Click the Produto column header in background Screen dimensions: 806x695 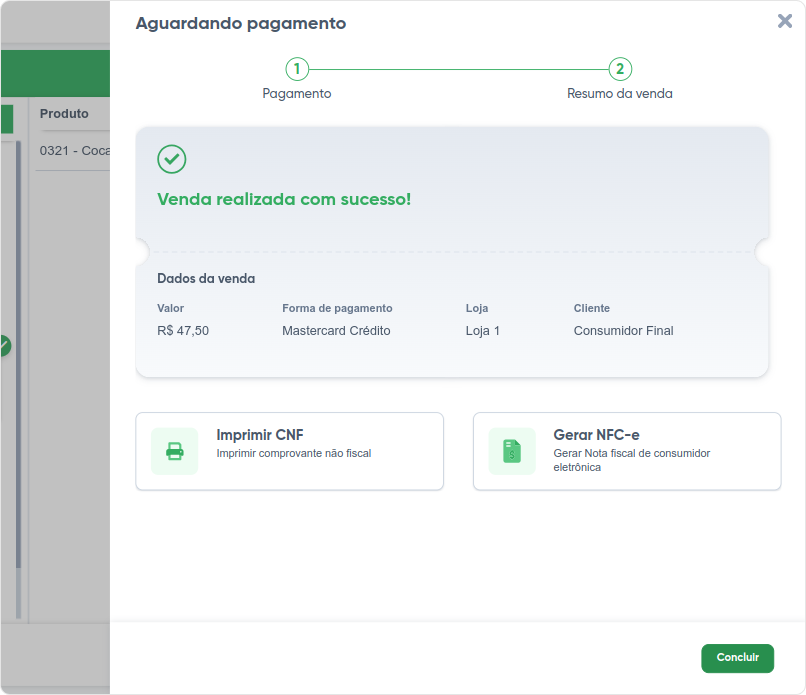coord(64,114)
